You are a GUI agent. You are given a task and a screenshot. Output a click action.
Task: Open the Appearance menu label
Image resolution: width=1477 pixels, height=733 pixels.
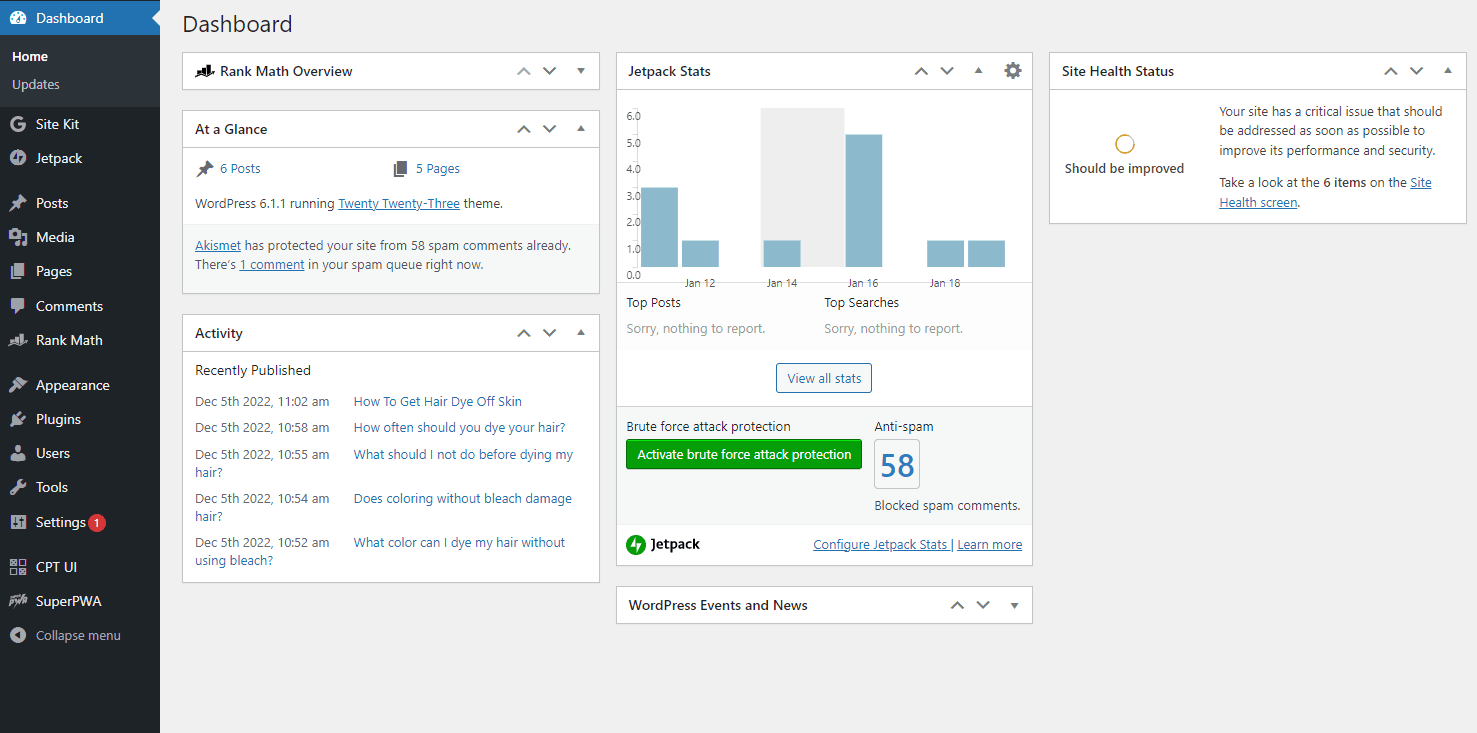(x=73, y=385)
